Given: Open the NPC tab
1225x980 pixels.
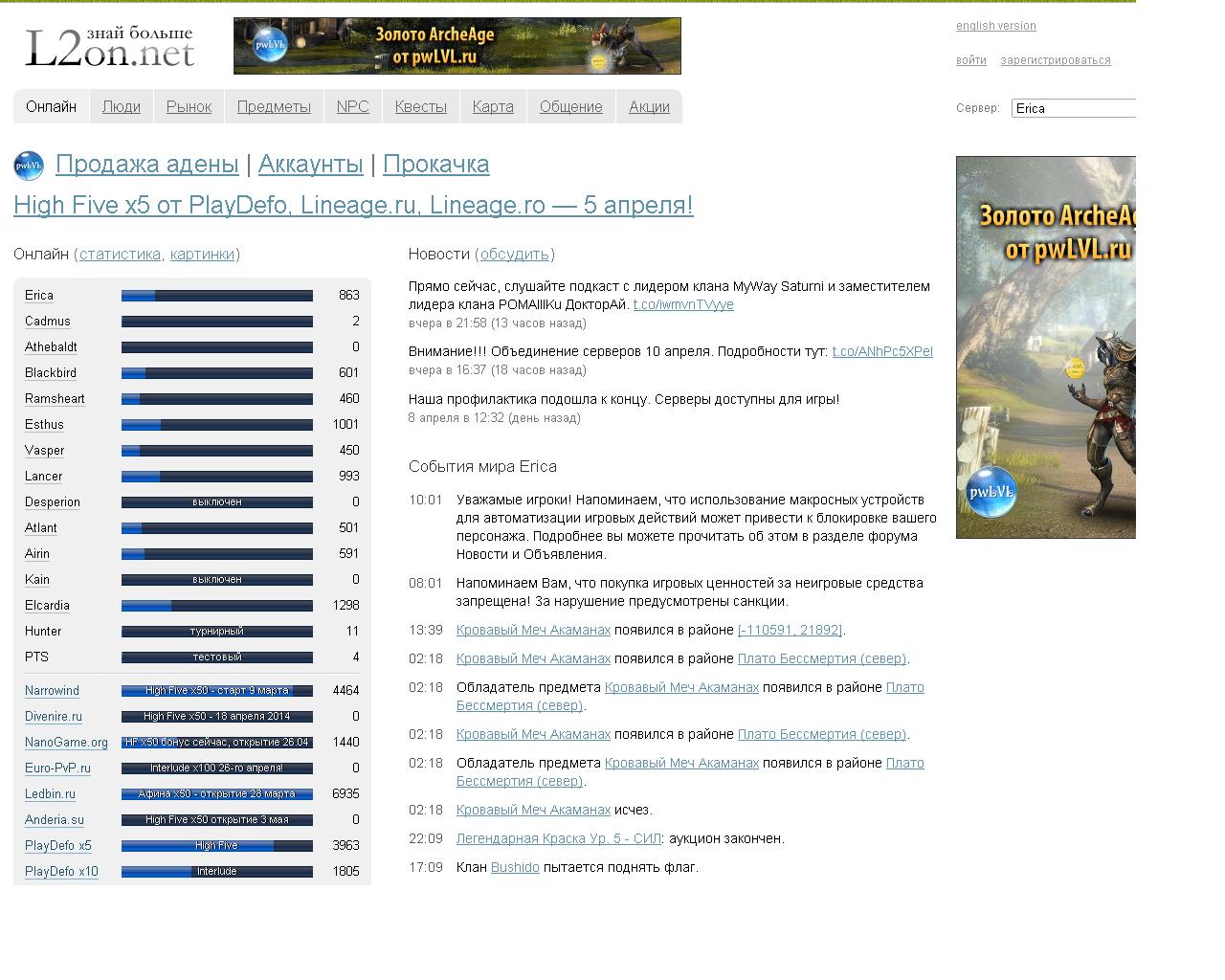Looking at the screenshot, I should coord(352,107).
